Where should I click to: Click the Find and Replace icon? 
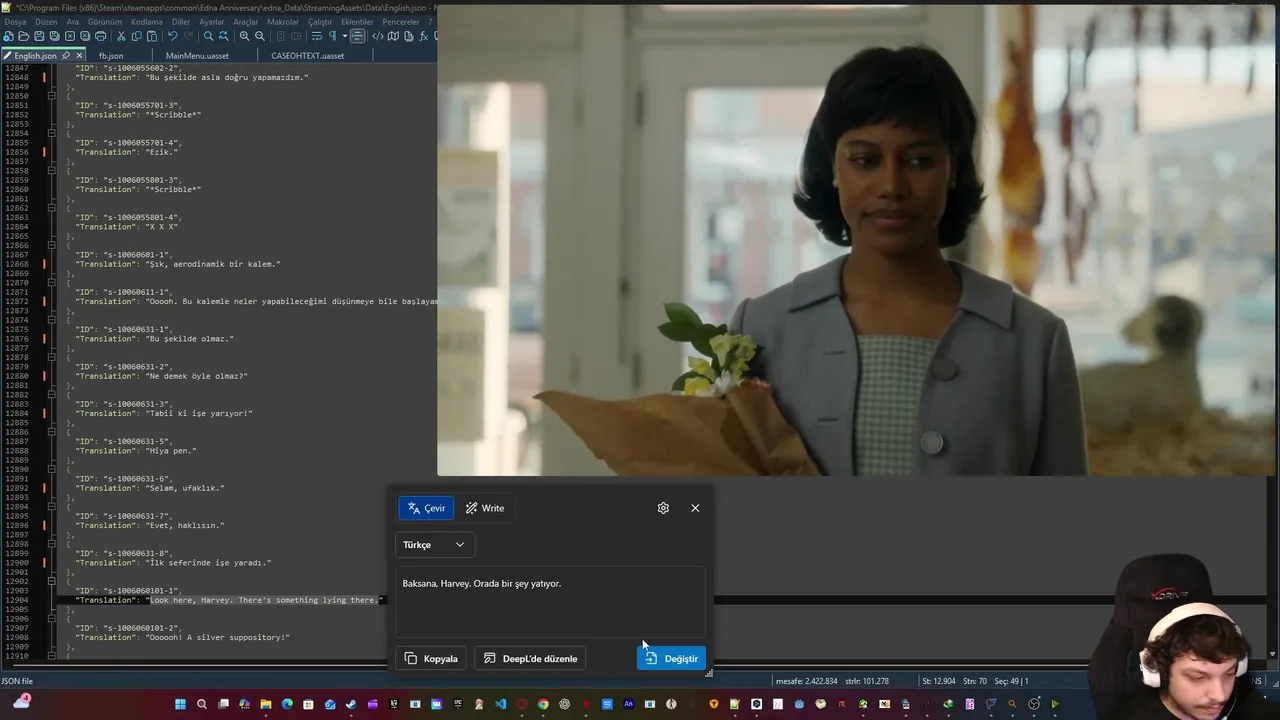(224, 36)
